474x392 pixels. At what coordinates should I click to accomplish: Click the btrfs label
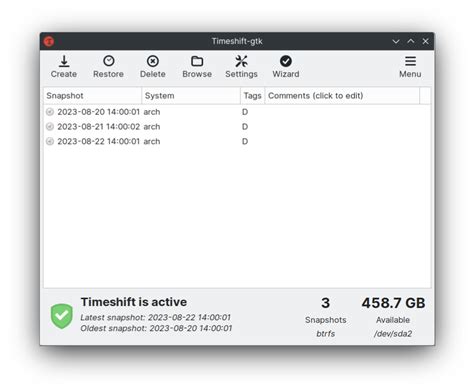pyautogui.click(x=326, y=334)
